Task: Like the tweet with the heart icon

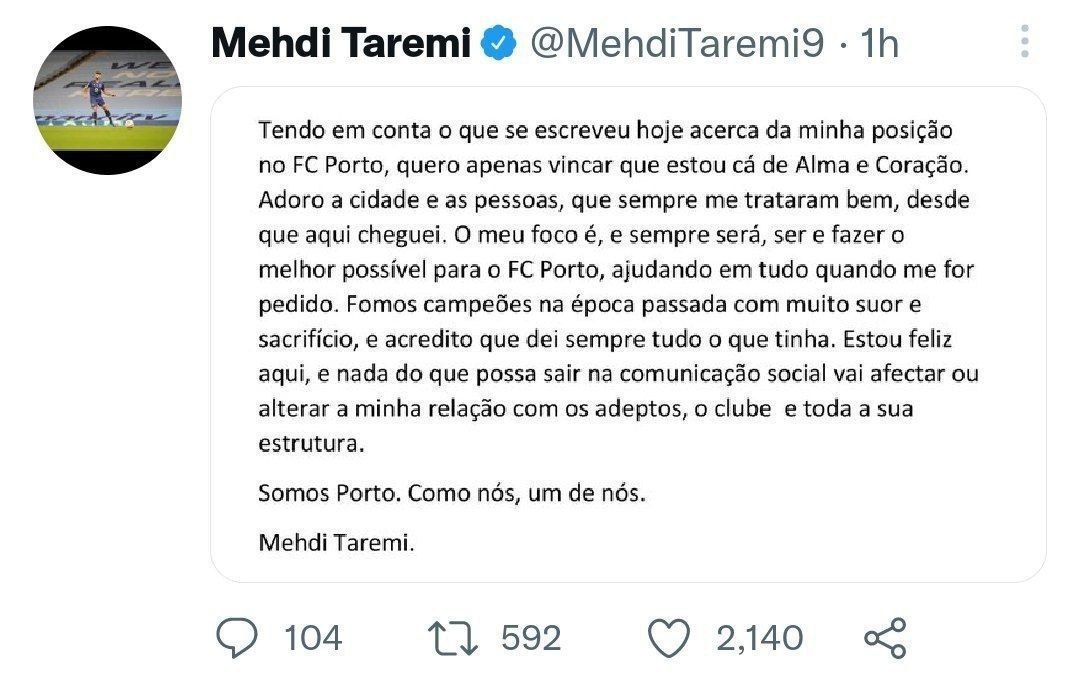Action: coord(670,638)
